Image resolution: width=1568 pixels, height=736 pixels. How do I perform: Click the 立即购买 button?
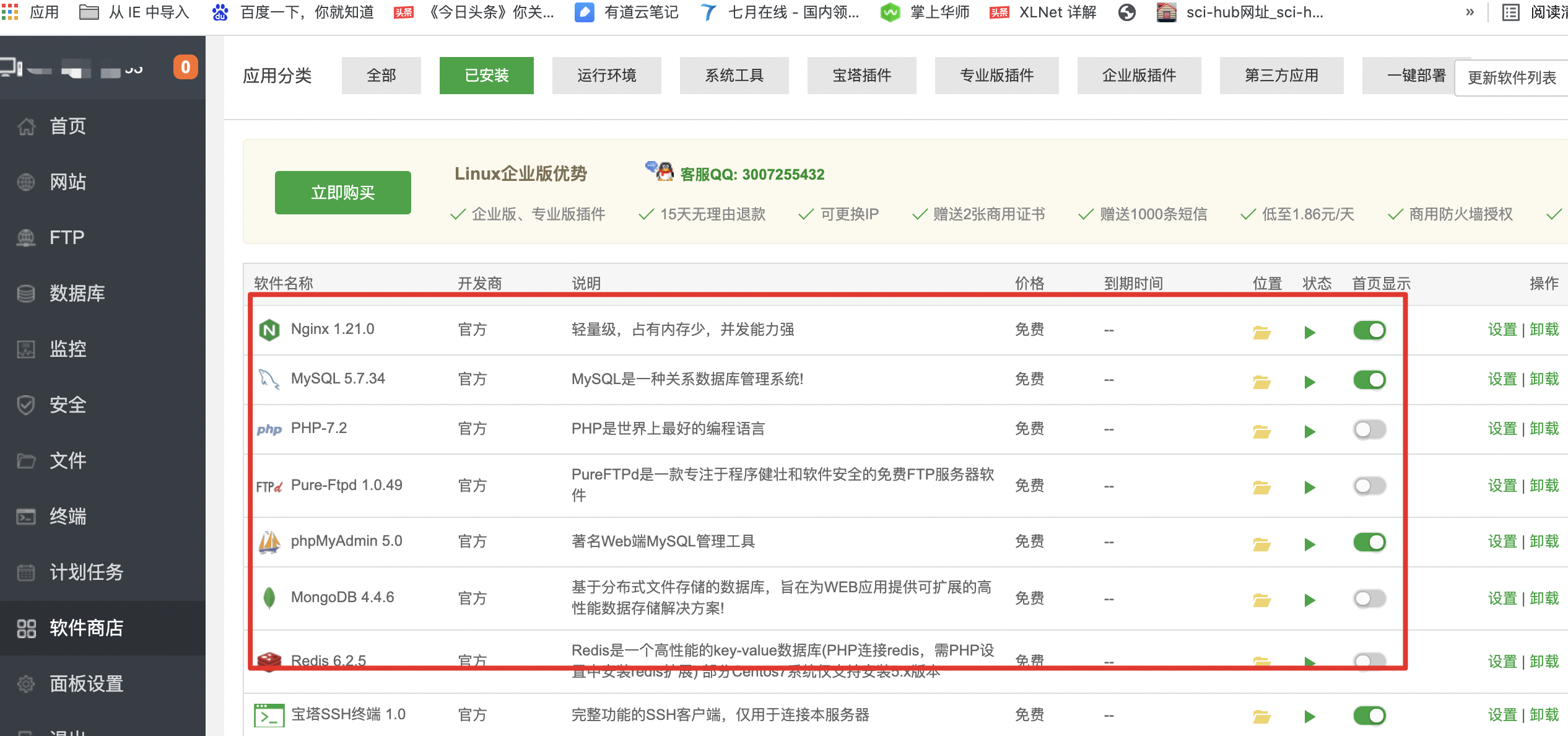(342, 193)
